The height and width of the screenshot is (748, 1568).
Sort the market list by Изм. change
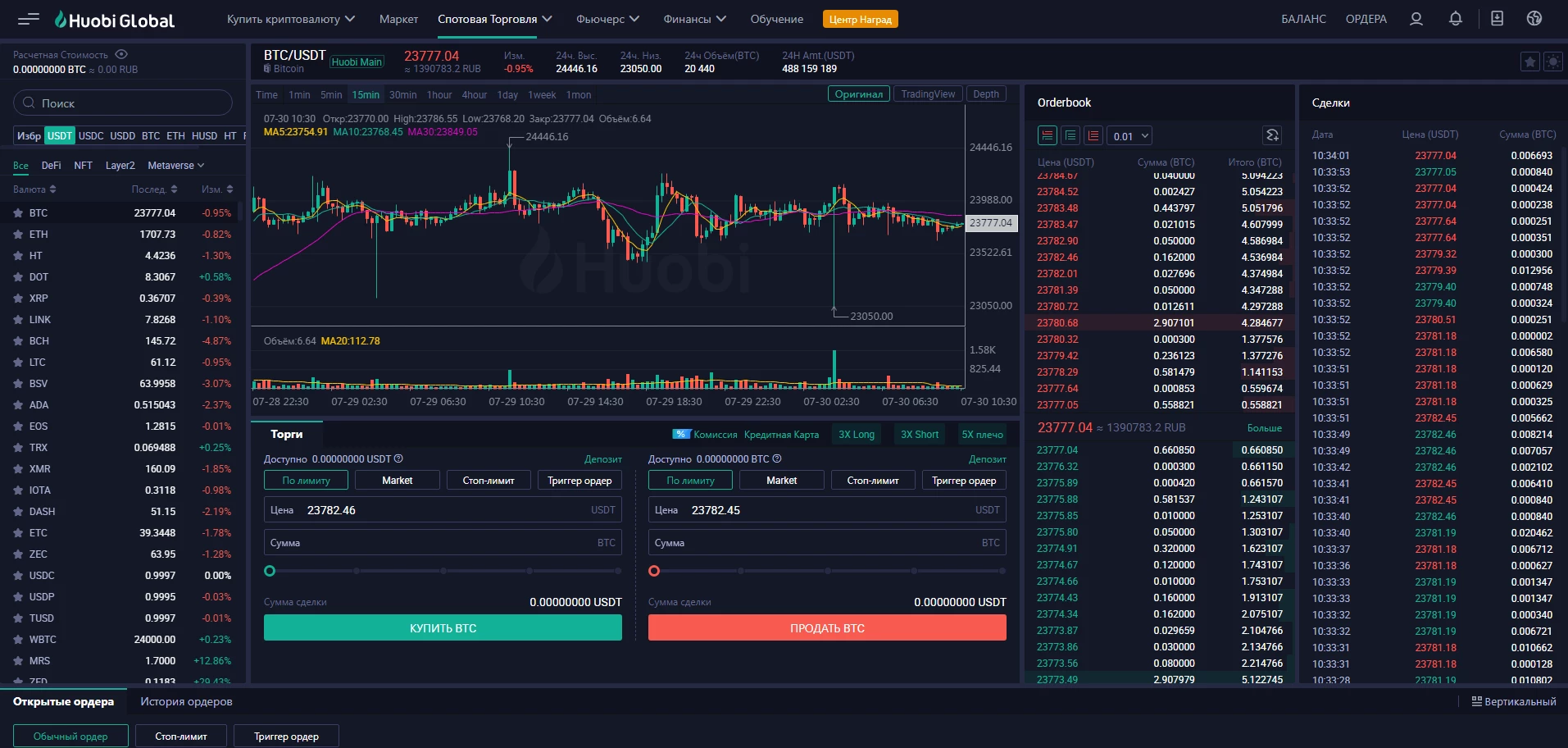coord(217,189)
